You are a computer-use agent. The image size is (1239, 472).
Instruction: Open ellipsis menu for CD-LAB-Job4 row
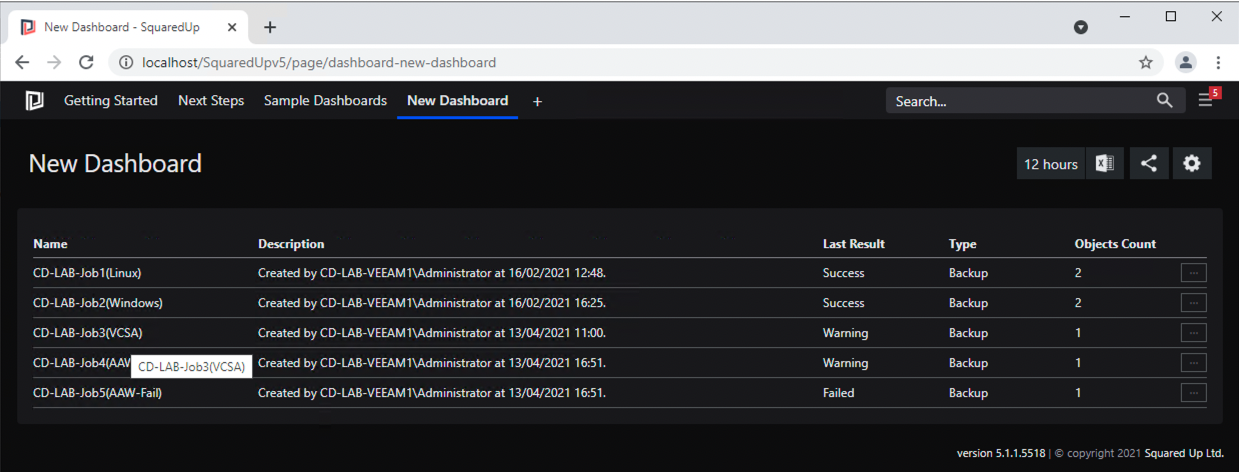coord(1193,363)
